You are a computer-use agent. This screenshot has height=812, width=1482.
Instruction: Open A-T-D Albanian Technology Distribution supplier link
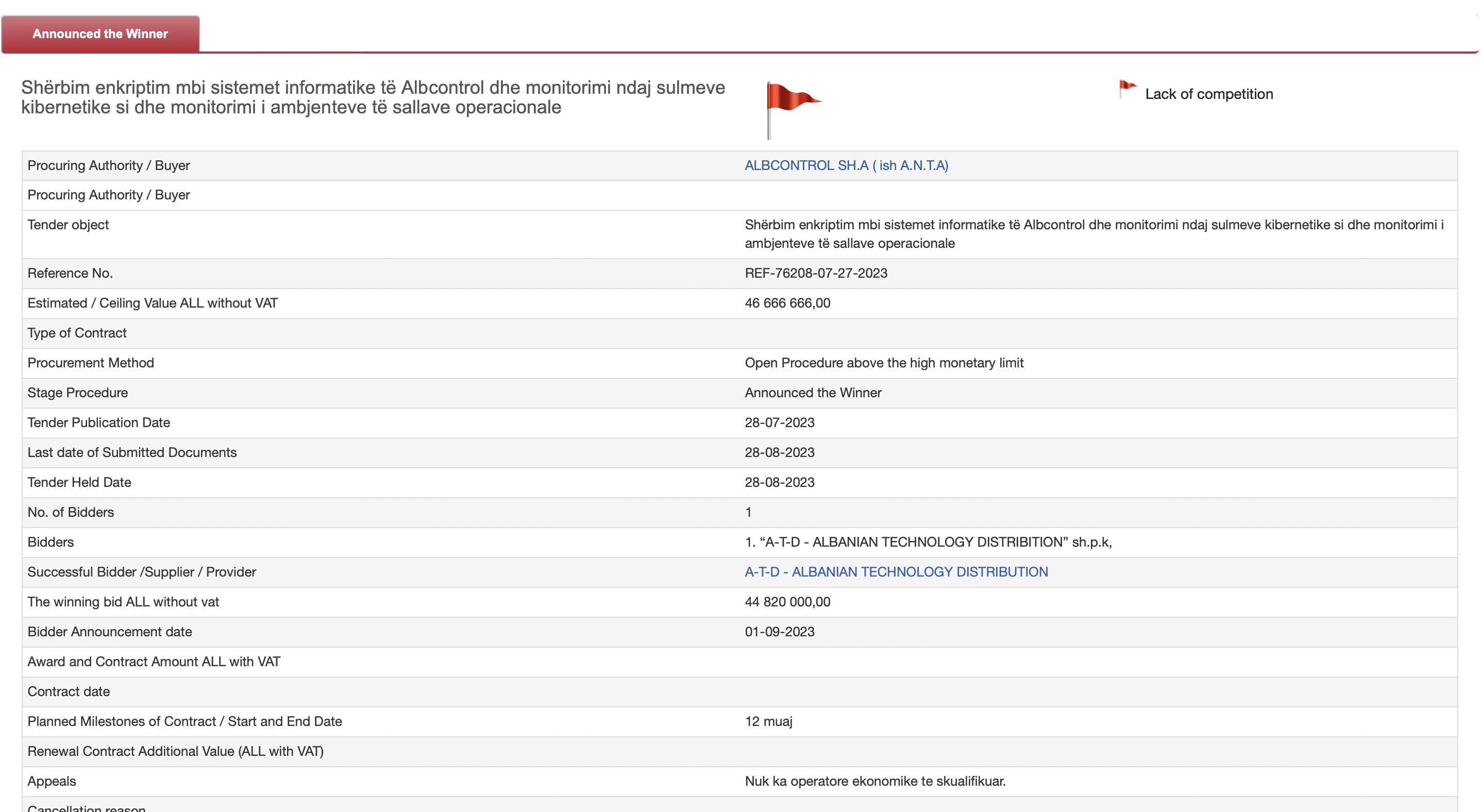tap(896, 571)
